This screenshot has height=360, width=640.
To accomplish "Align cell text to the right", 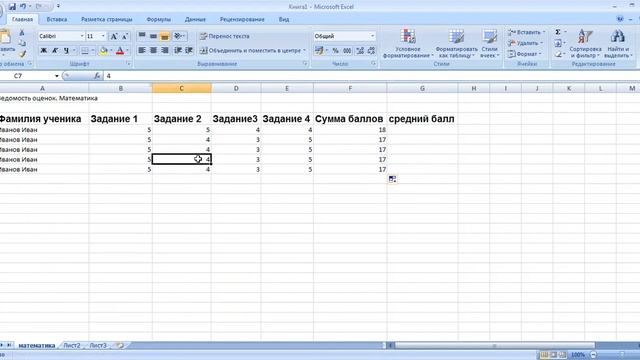I will [x=164, y=50].
